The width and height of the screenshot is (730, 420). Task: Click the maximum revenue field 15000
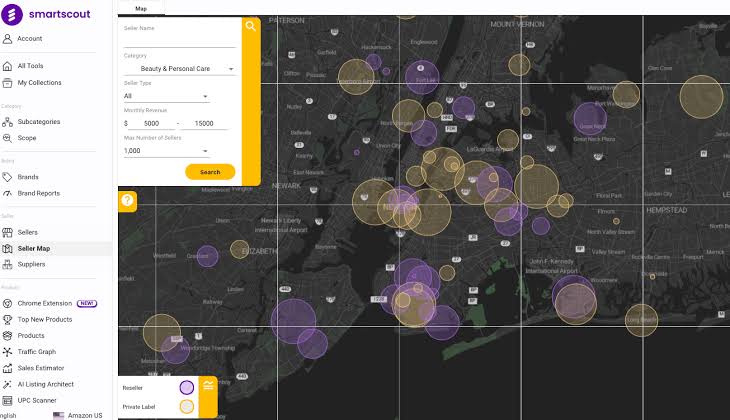tap(204, 124)
